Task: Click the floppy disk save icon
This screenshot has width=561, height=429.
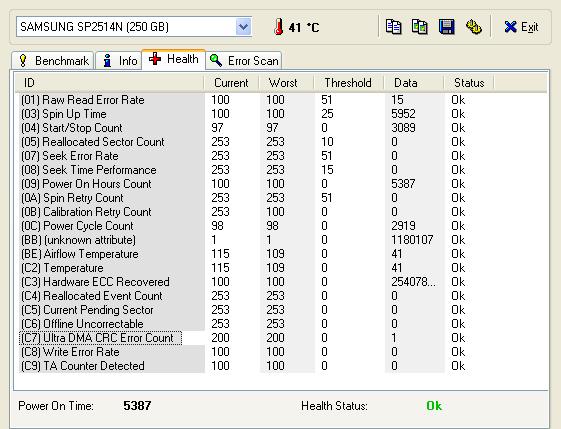Action: coord(447,27)
